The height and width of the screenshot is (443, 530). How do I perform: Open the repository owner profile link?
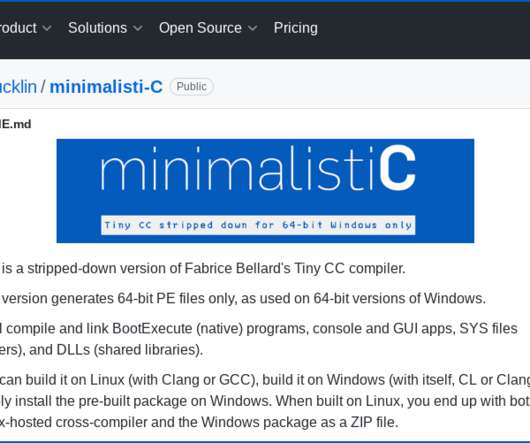[x=18, y=87]
